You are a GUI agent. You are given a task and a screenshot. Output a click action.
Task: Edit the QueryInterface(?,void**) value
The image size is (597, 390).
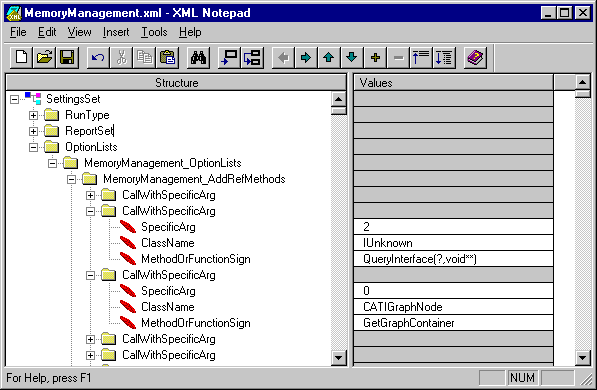point(453,259)
